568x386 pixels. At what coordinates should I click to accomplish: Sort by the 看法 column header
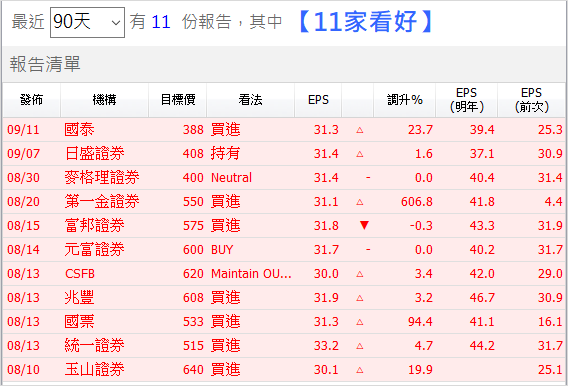click(250, 100)
